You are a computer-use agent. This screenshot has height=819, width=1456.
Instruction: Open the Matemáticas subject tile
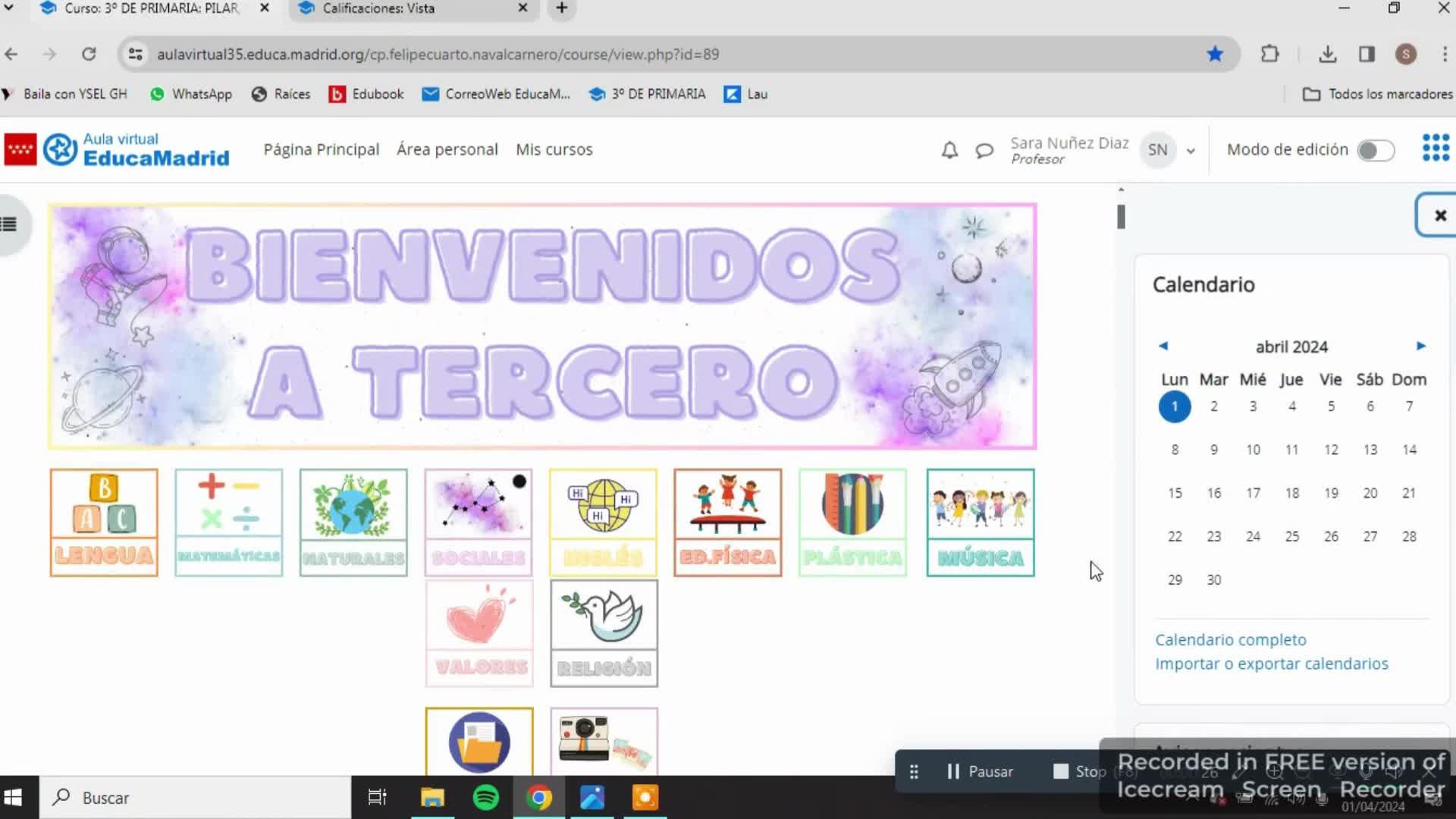(228, 522)
